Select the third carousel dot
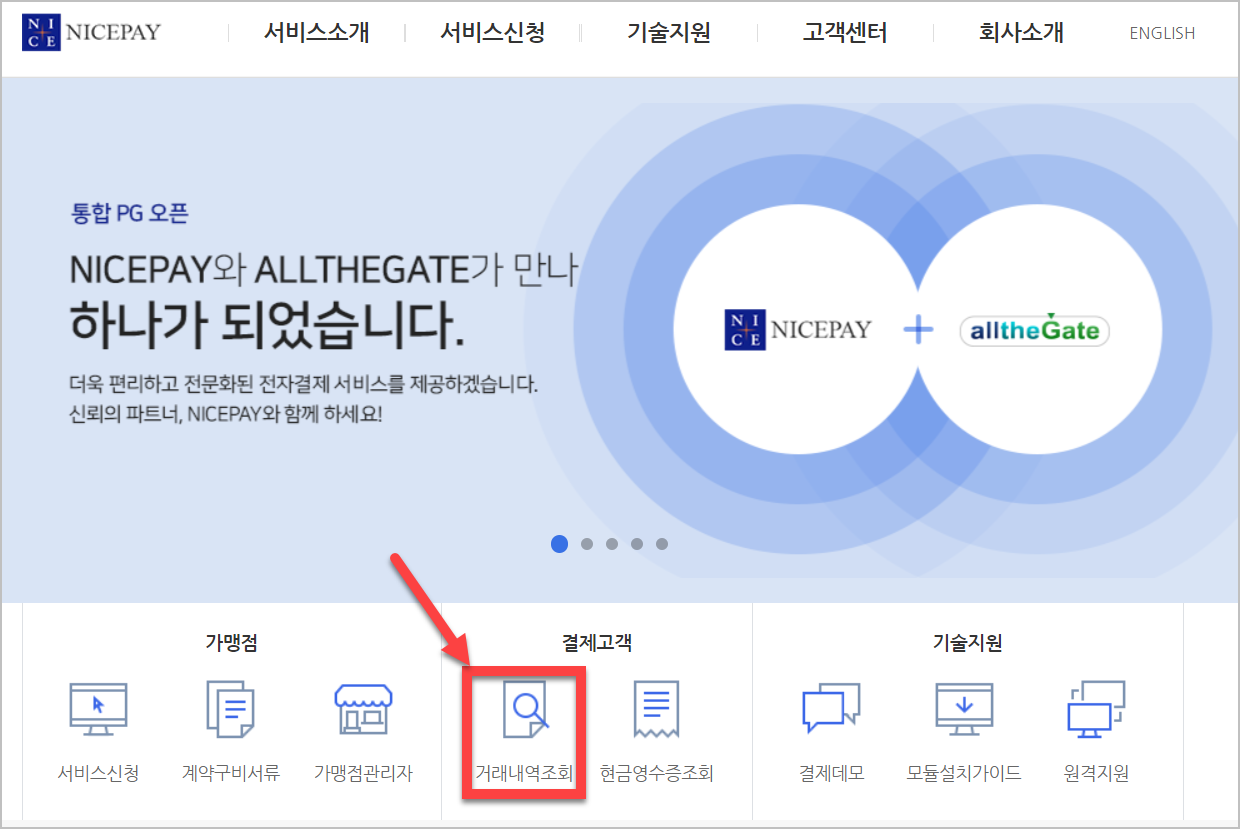Image resolution: width=1240 pixels, height=829 pixels. pyautogui.click(x=612, y=544)
